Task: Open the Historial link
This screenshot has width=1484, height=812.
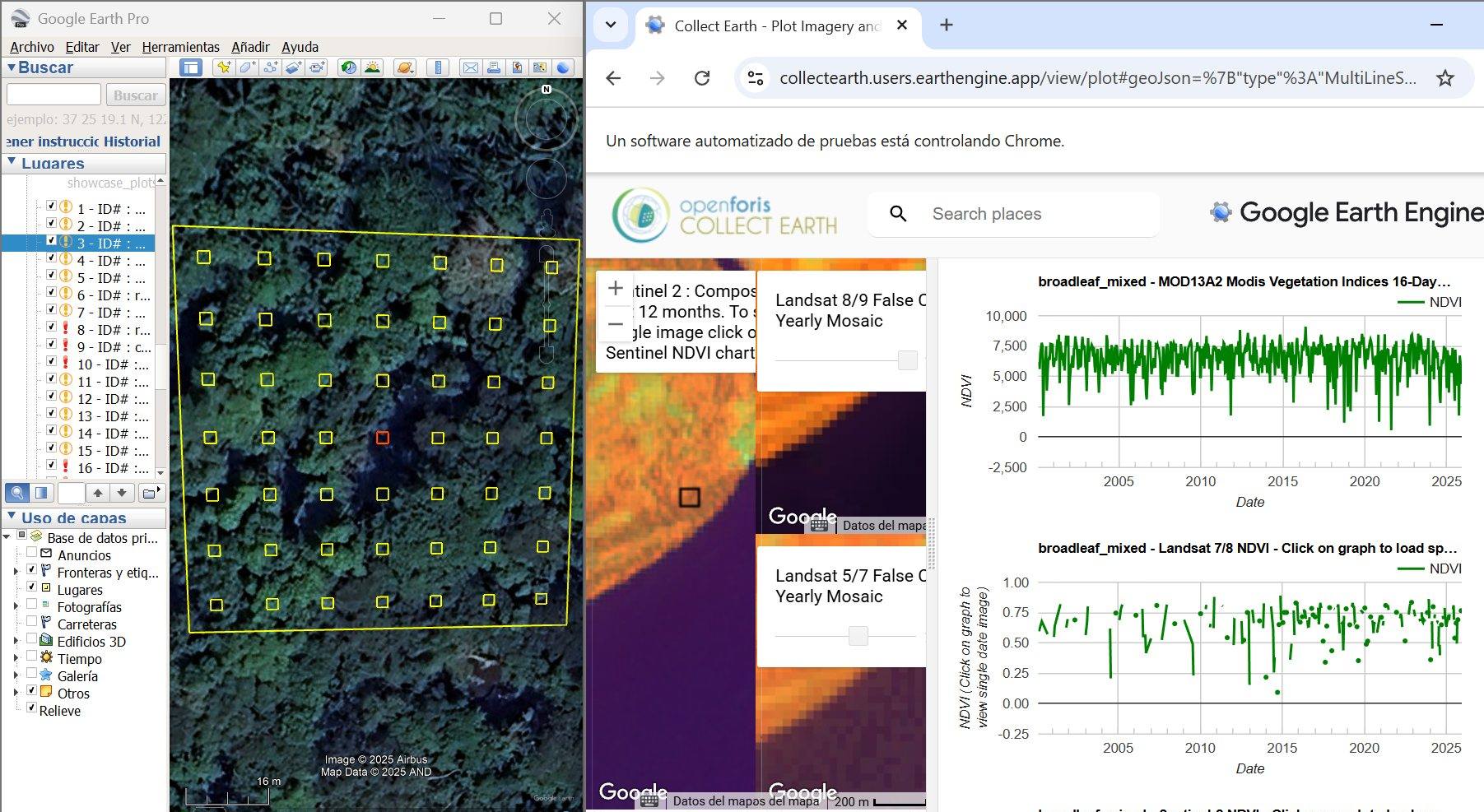Action: click(x=132, y=142)
